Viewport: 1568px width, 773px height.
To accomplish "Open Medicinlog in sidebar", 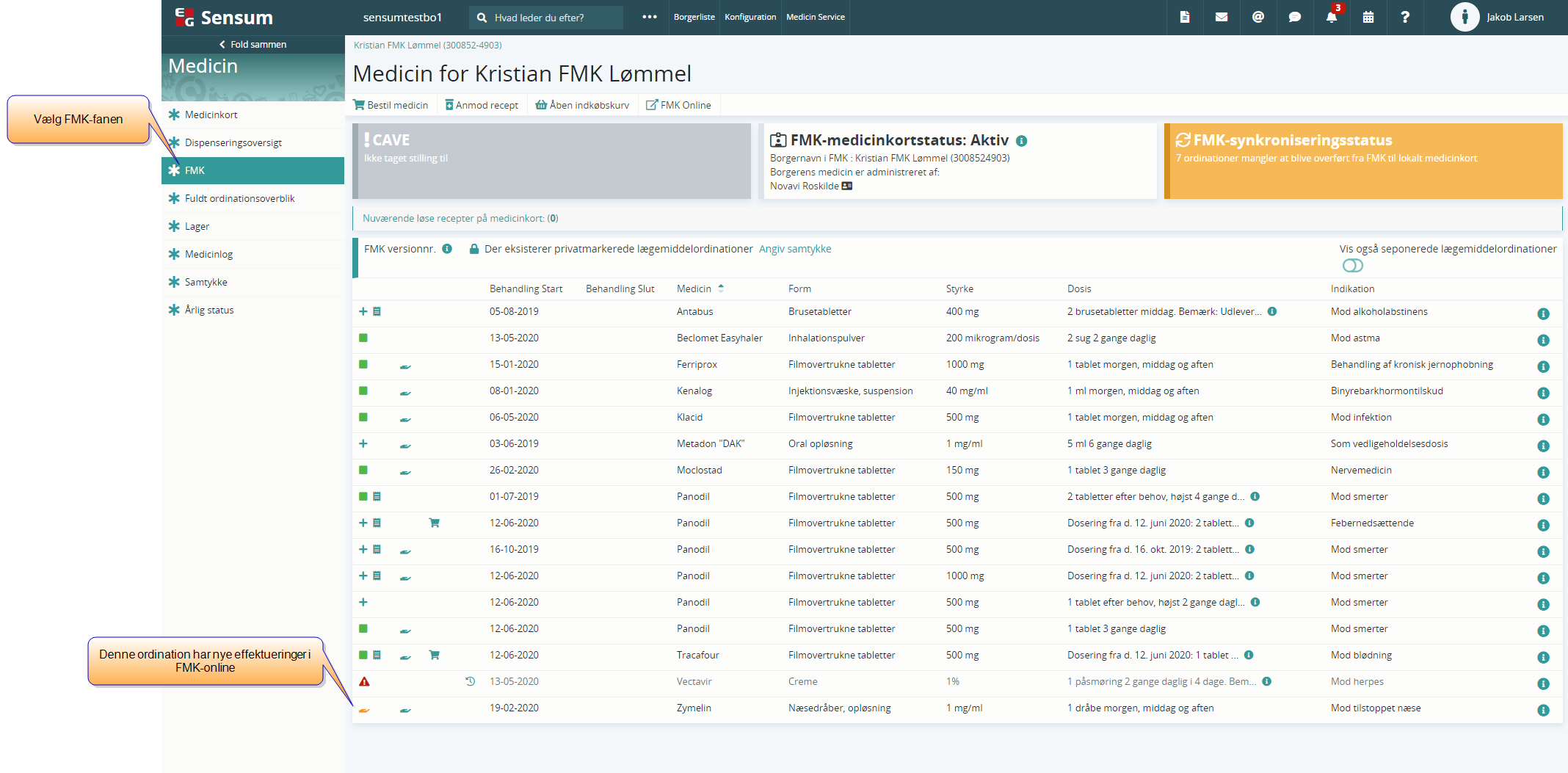I will coord(253,254).
